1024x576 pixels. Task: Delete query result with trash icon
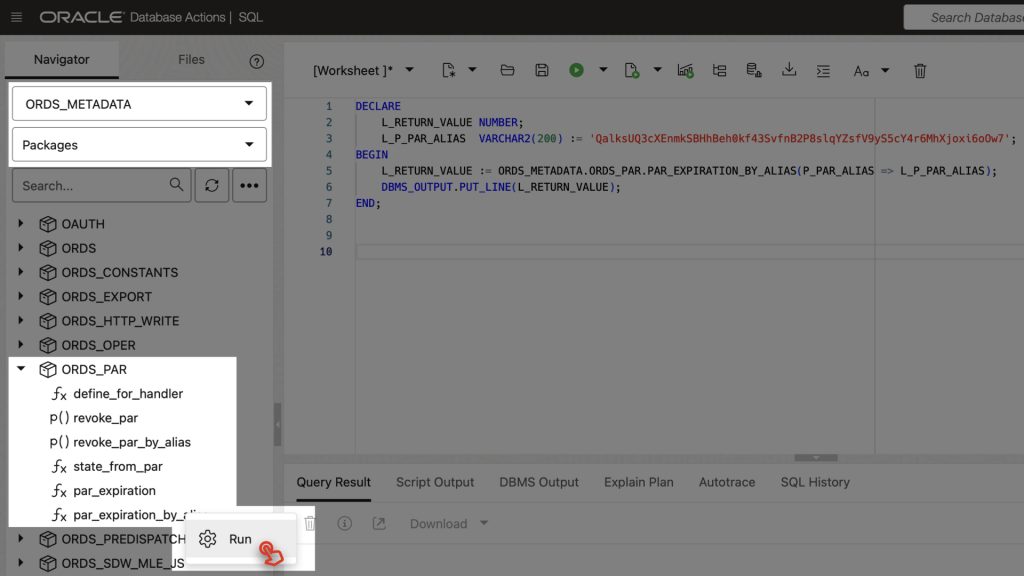pyautogui.click(x=310, y=523)
